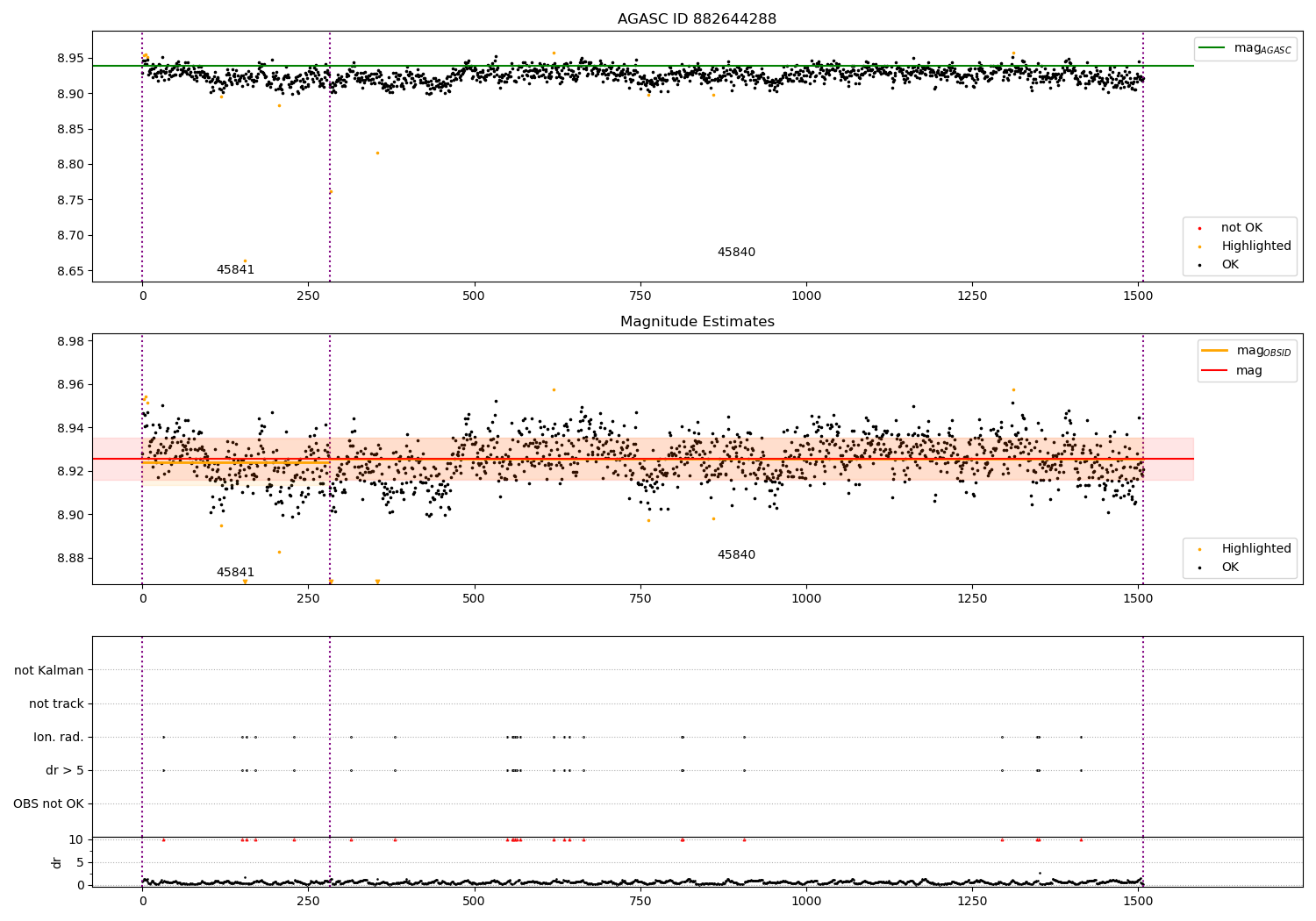Image resolution: width=1316 pixels, height=921 pixels.
Task: Click the '45840' label in top plot
Action: pyautogui.click(x=736, y=253)
